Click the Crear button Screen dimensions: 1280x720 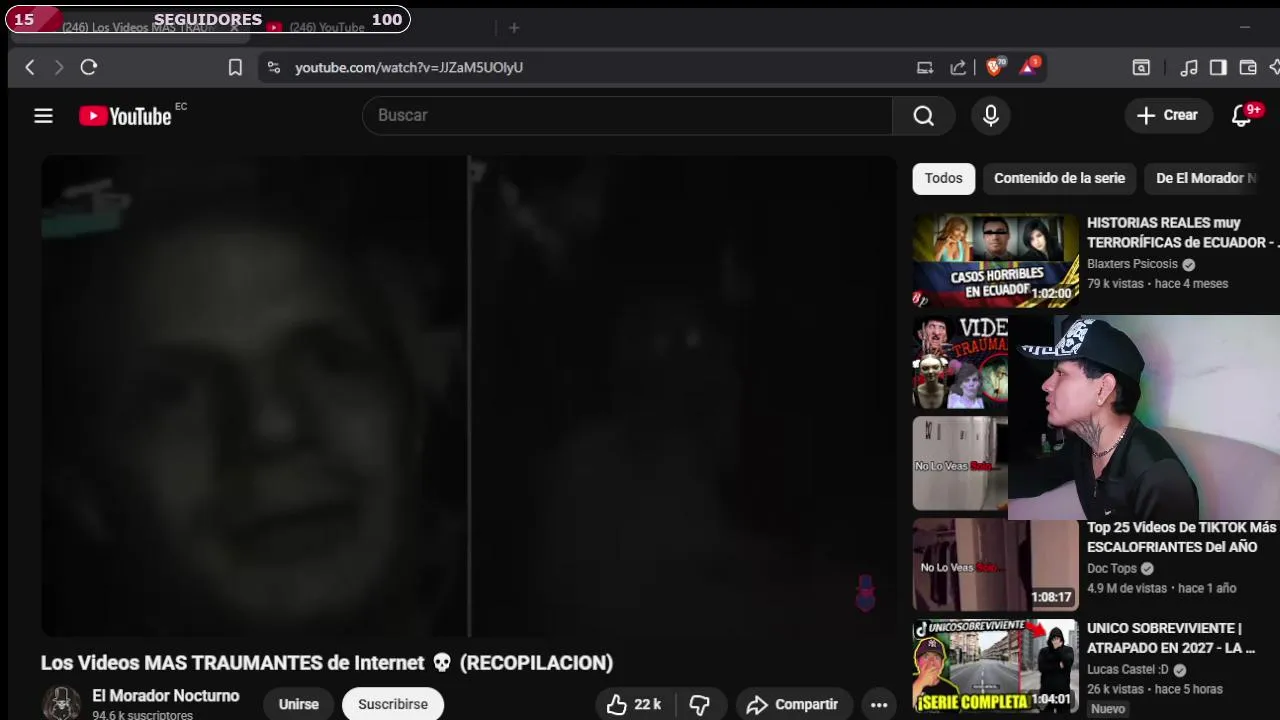[1168, 115]
